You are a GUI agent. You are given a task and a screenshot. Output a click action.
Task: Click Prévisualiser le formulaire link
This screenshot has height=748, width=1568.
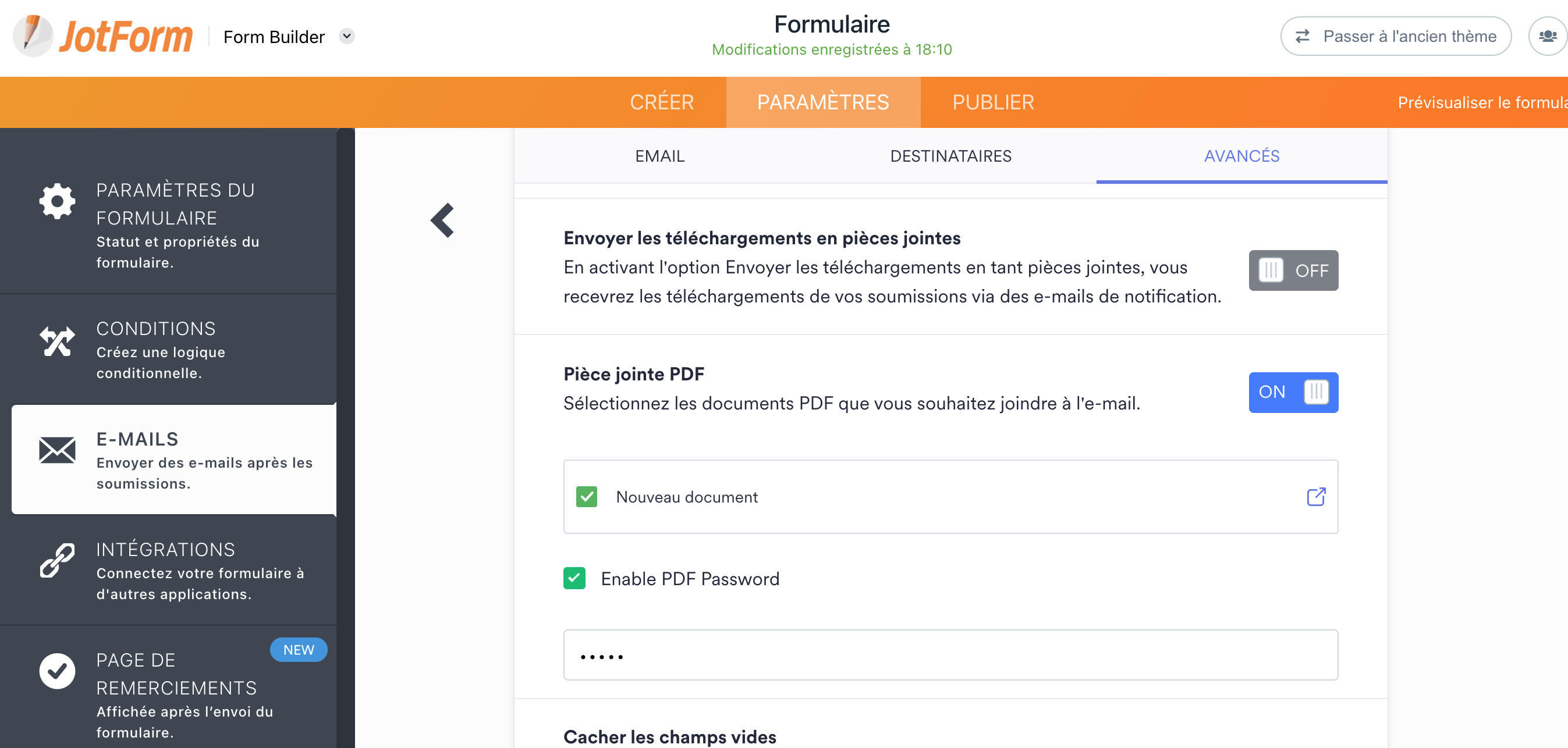[x=1481, y=102]
